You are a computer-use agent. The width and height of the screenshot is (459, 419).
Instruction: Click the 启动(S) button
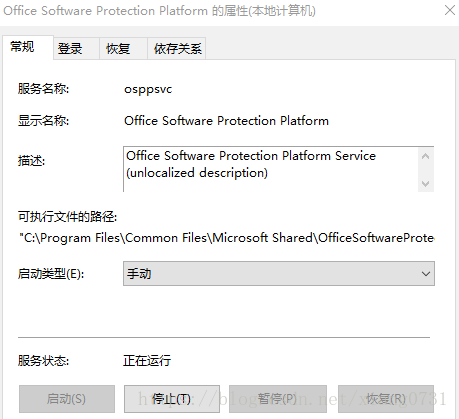click(67, 399)
